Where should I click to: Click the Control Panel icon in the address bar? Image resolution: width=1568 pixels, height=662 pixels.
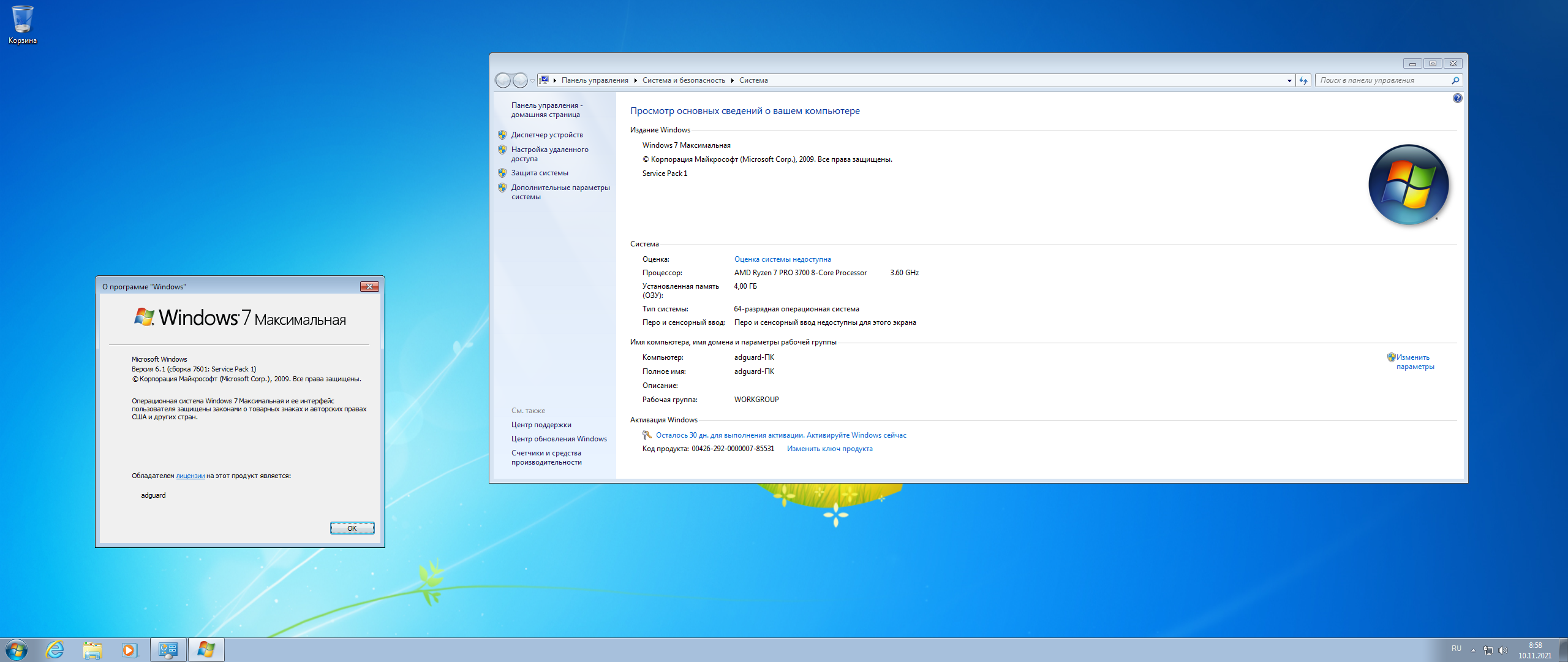(544, 80)
